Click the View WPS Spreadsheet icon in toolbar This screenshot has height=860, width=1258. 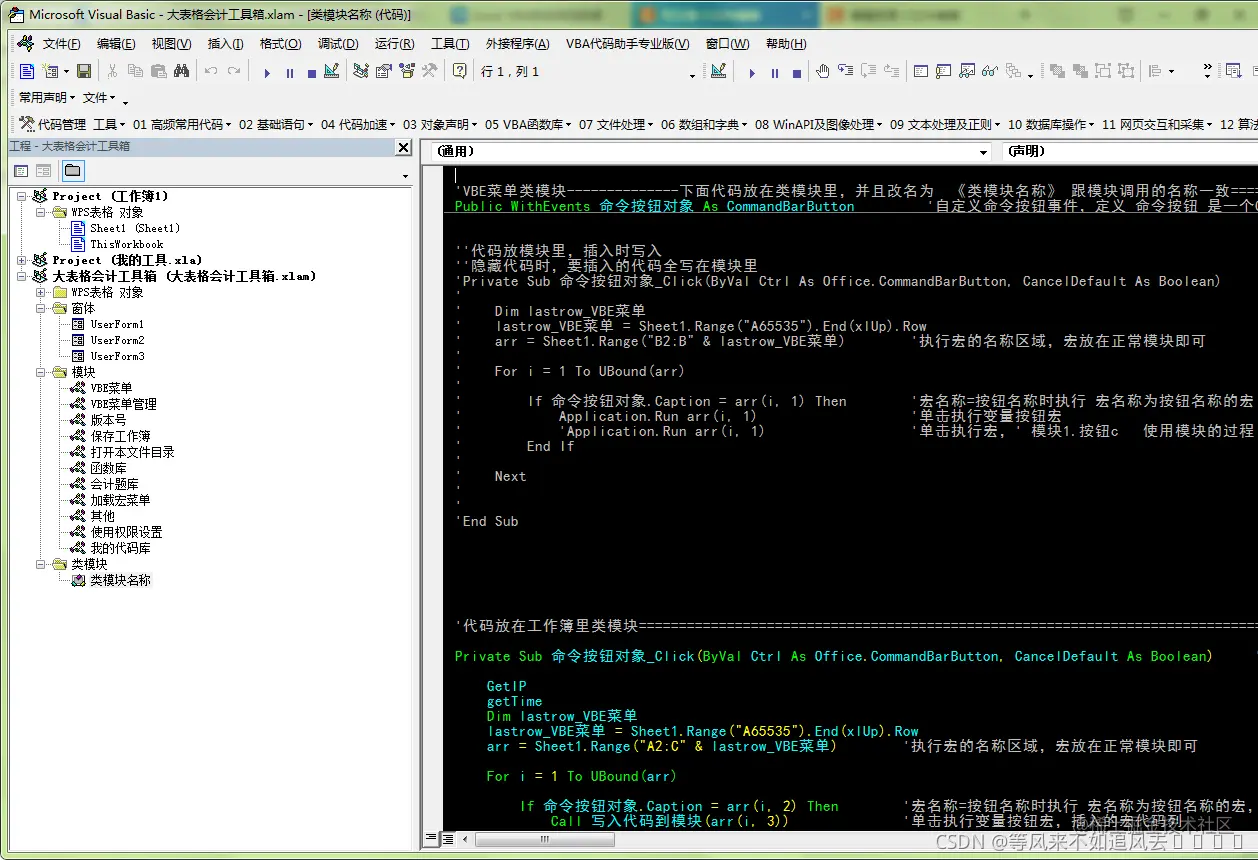pyautogui.click(x=27, y=71)
